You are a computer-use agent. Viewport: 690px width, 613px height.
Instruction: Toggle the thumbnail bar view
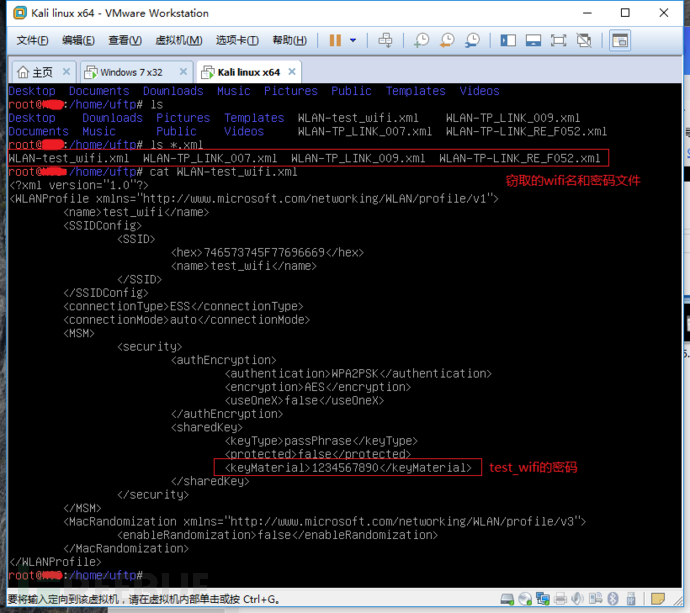tap(533, 40)
